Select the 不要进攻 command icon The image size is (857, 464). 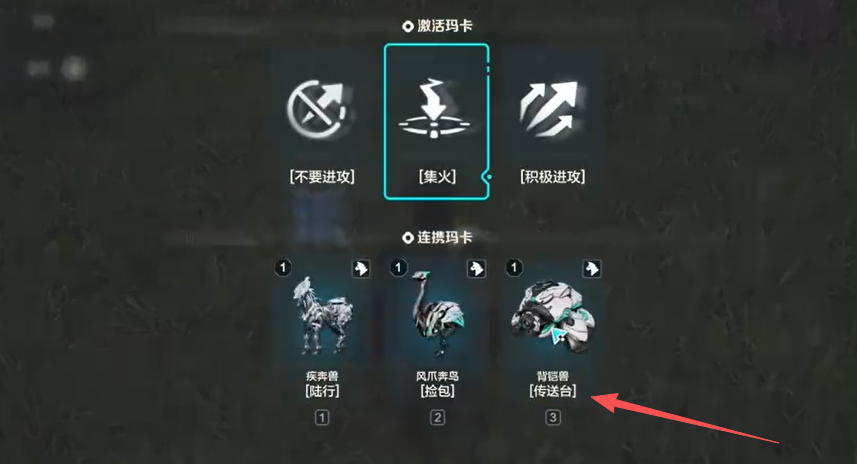point(319,110)
